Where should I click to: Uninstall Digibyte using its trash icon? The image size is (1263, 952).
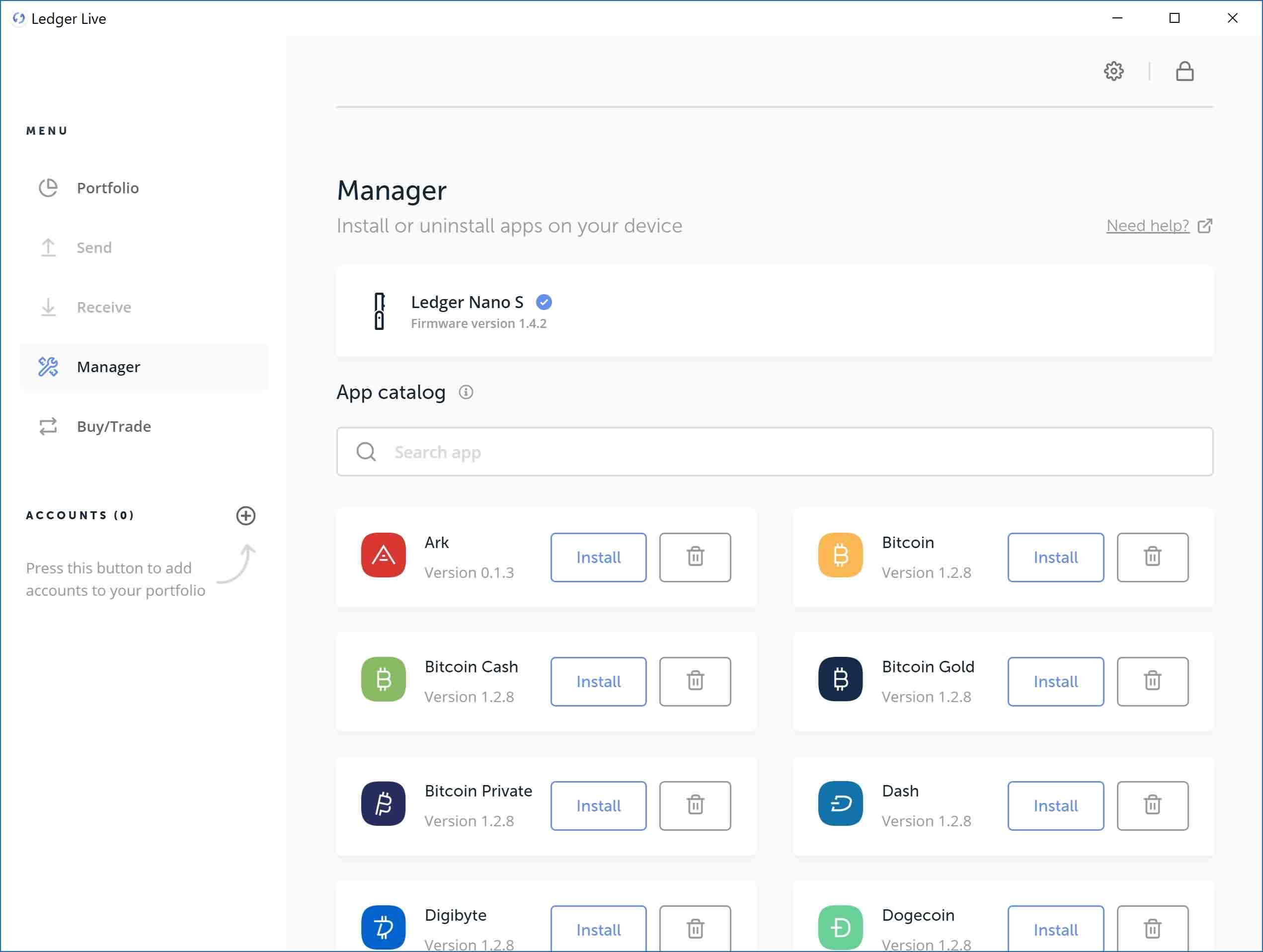coord(695,929)
